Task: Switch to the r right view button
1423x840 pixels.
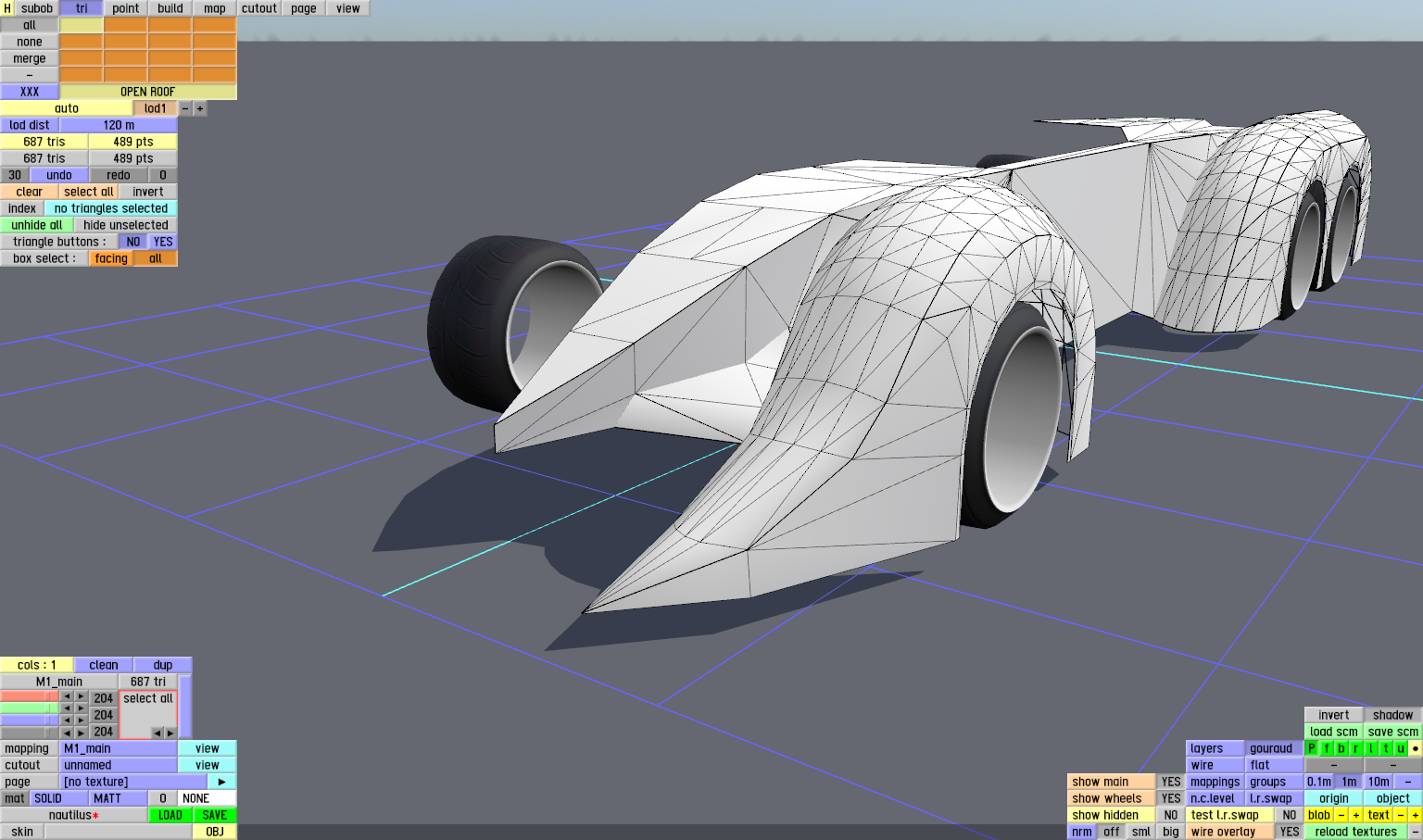Action: (1356, 748)
